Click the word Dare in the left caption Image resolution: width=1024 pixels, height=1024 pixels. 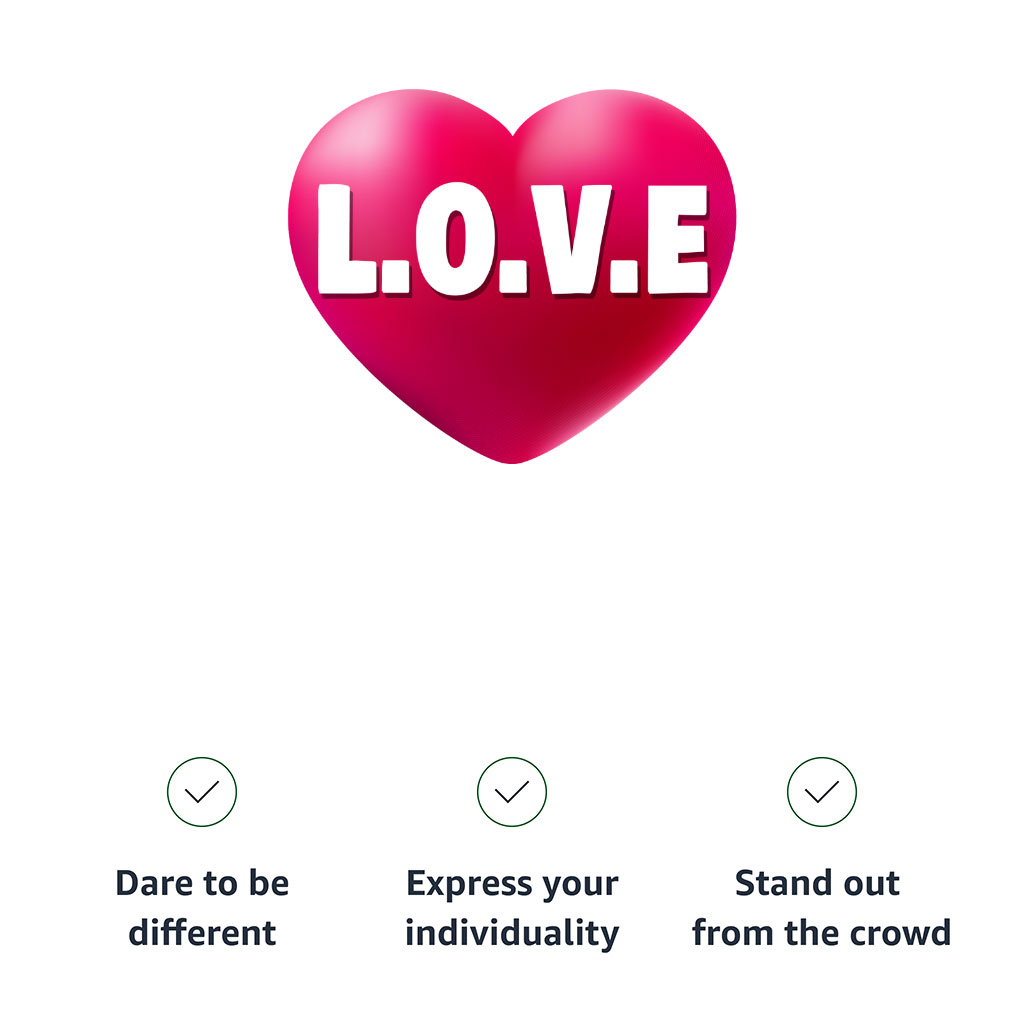[x=154, y=883]
